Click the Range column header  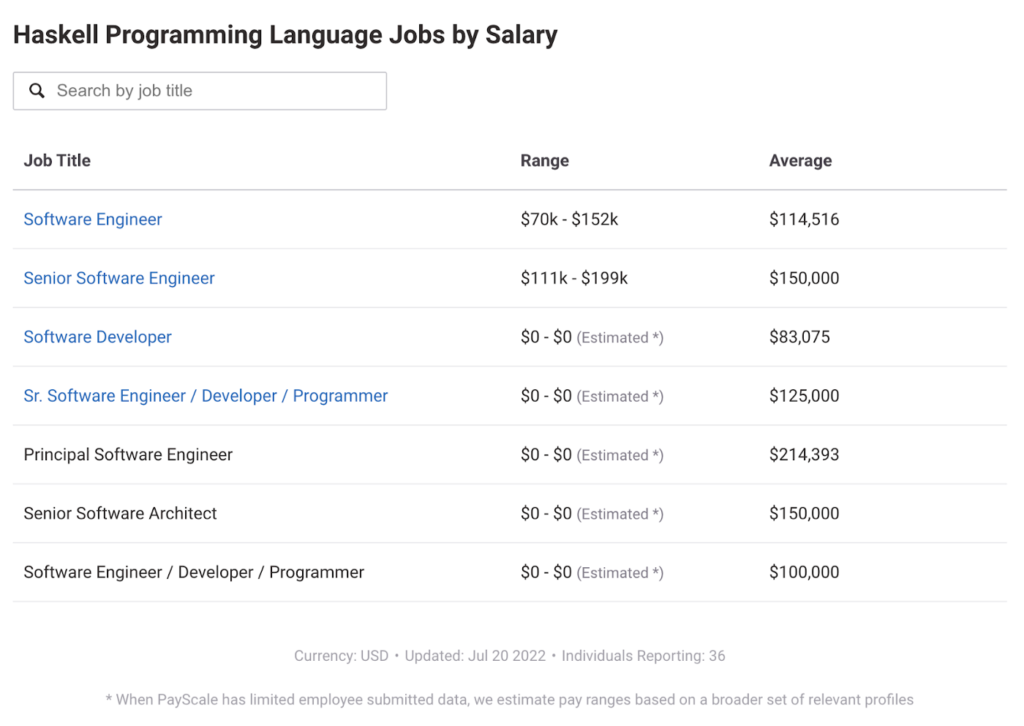544,160
